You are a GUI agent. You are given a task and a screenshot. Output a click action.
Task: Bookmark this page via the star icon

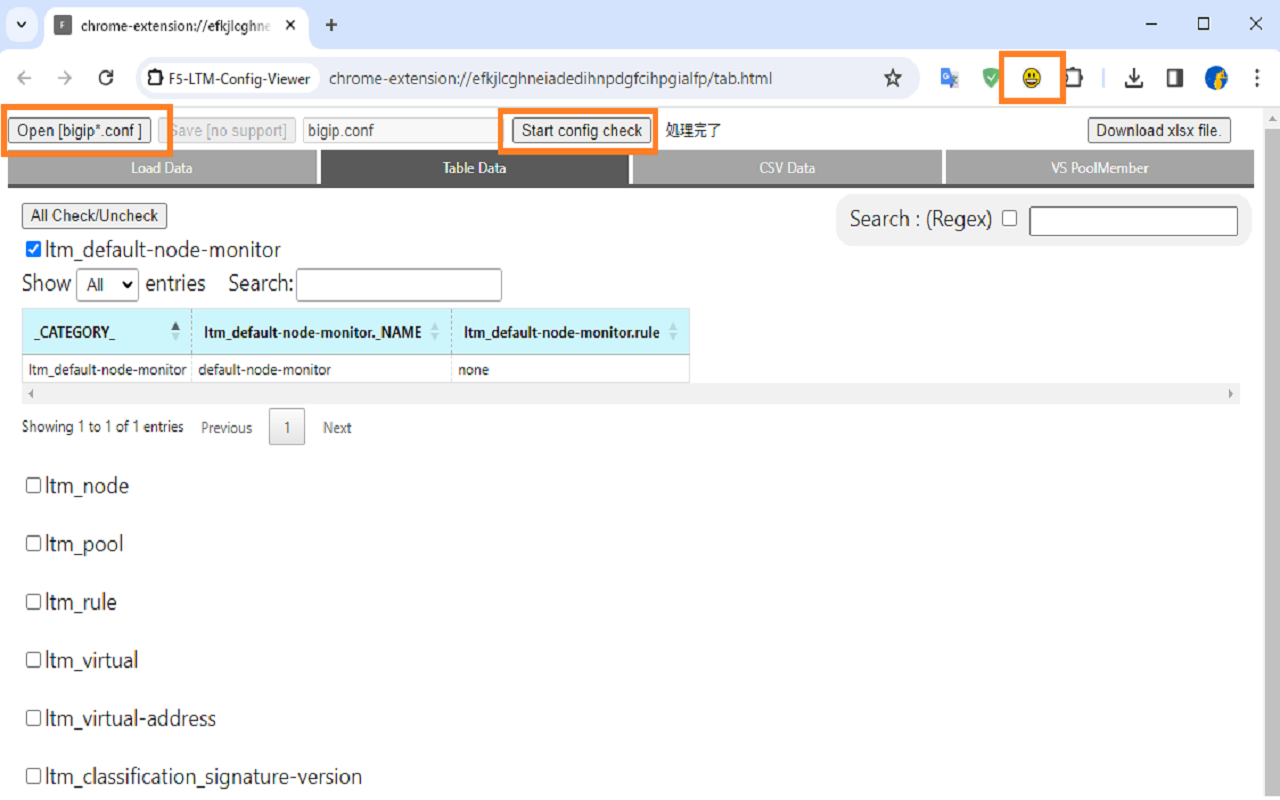coord(893,77)
